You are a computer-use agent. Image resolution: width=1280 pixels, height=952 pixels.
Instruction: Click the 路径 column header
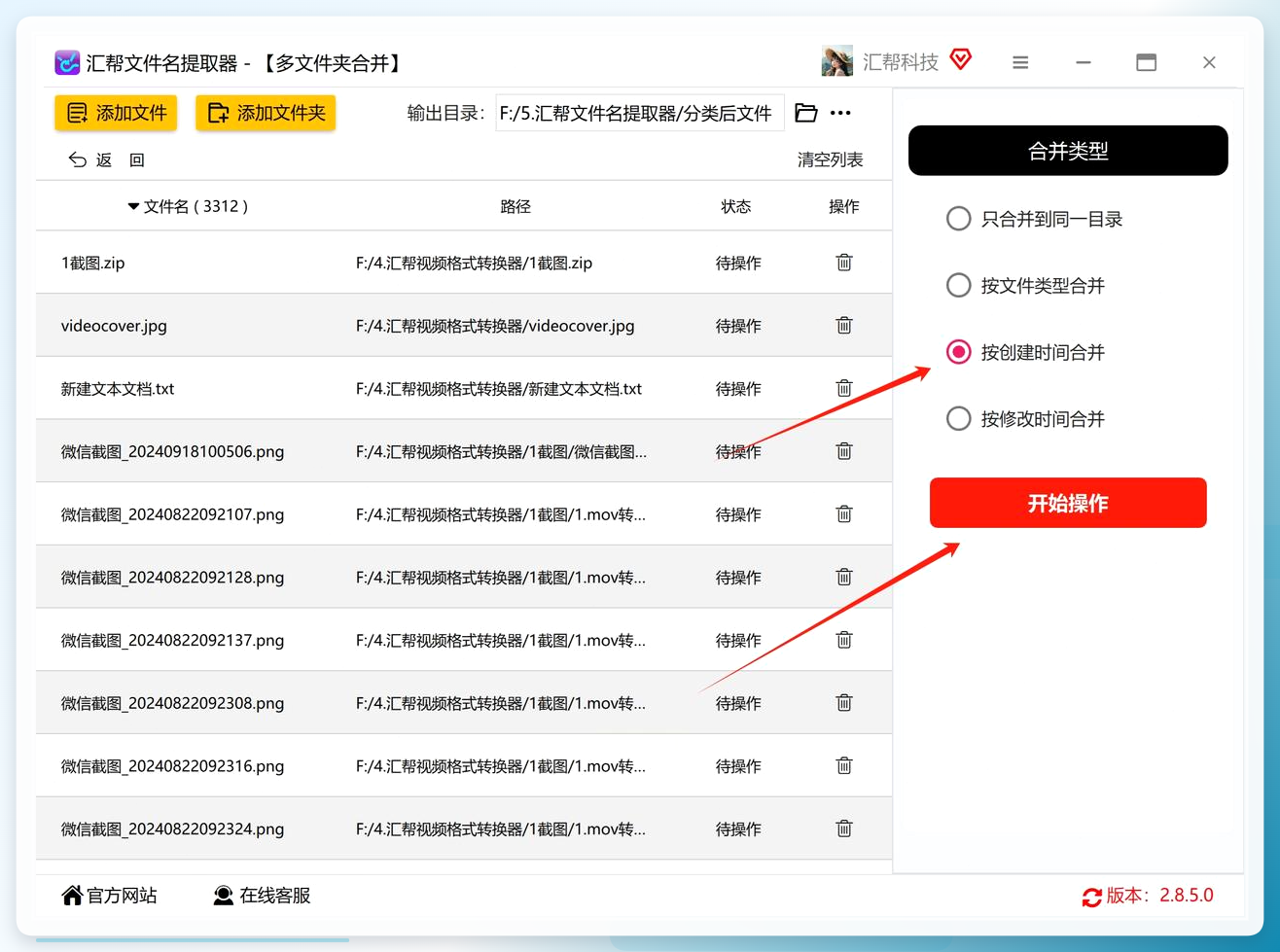pos(516,207)
